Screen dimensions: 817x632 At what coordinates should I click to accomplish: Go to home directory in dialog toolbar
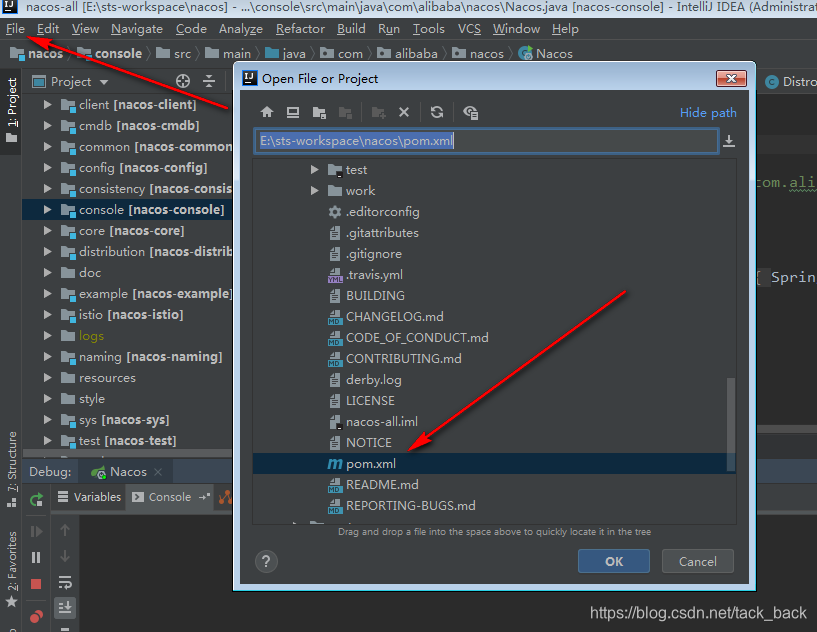point(267,112)
